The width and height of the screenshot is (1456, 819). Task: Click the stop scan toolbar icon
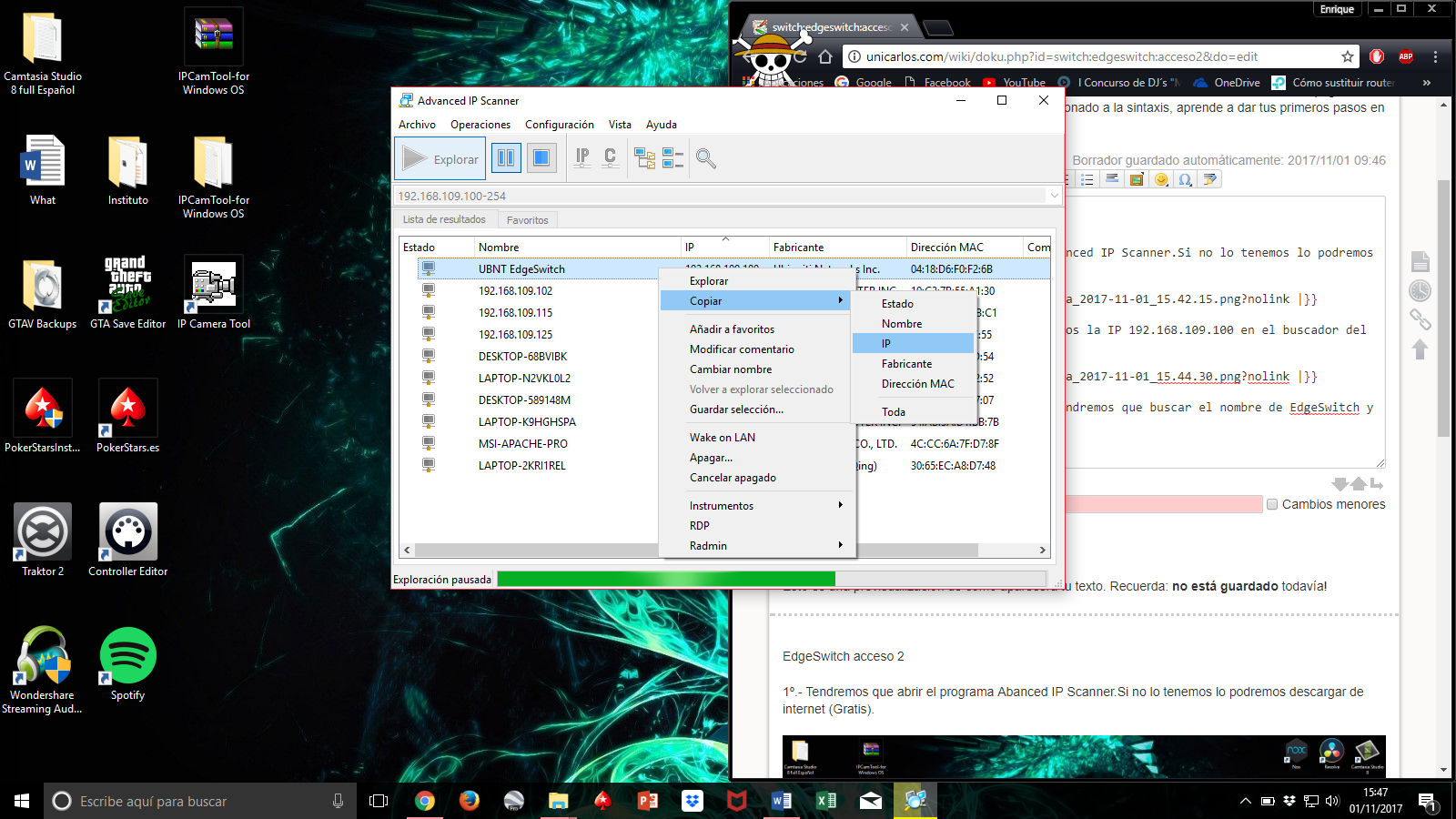541,158
